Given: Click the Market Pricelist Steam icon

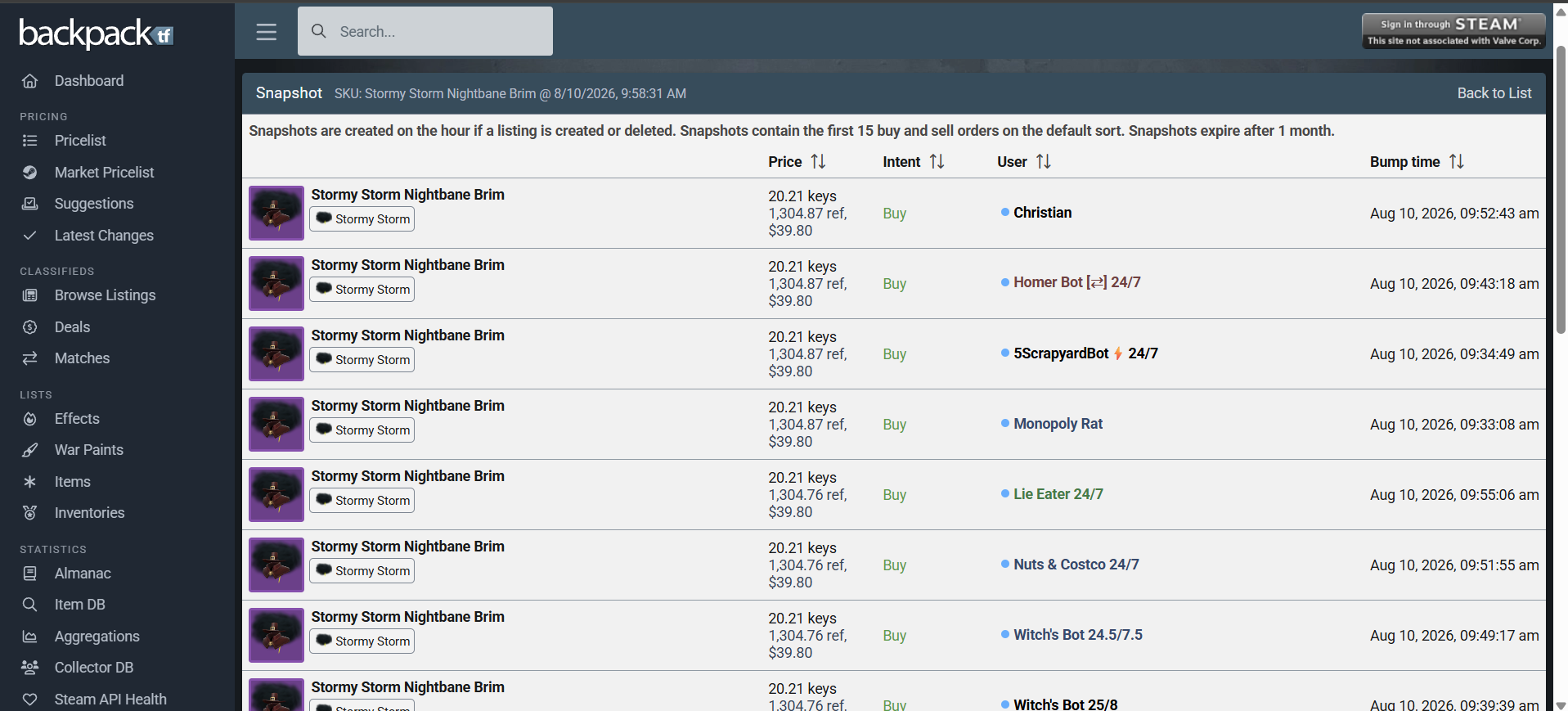Looking at the screenshot, I should pyautogui.click(x=30, y=173).
